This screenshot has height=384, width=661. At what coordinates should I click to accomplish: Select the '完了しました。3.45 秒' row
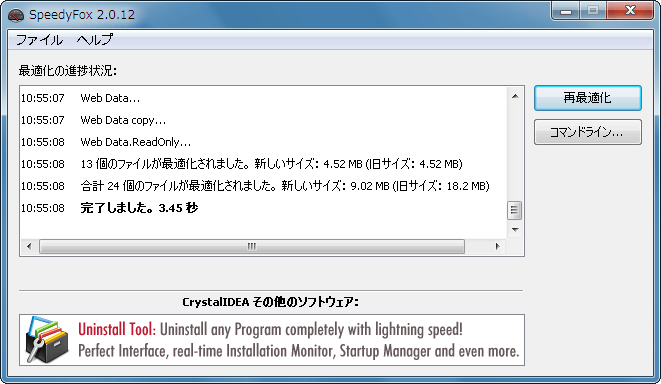pyautogui.click(x=263, y=208)
